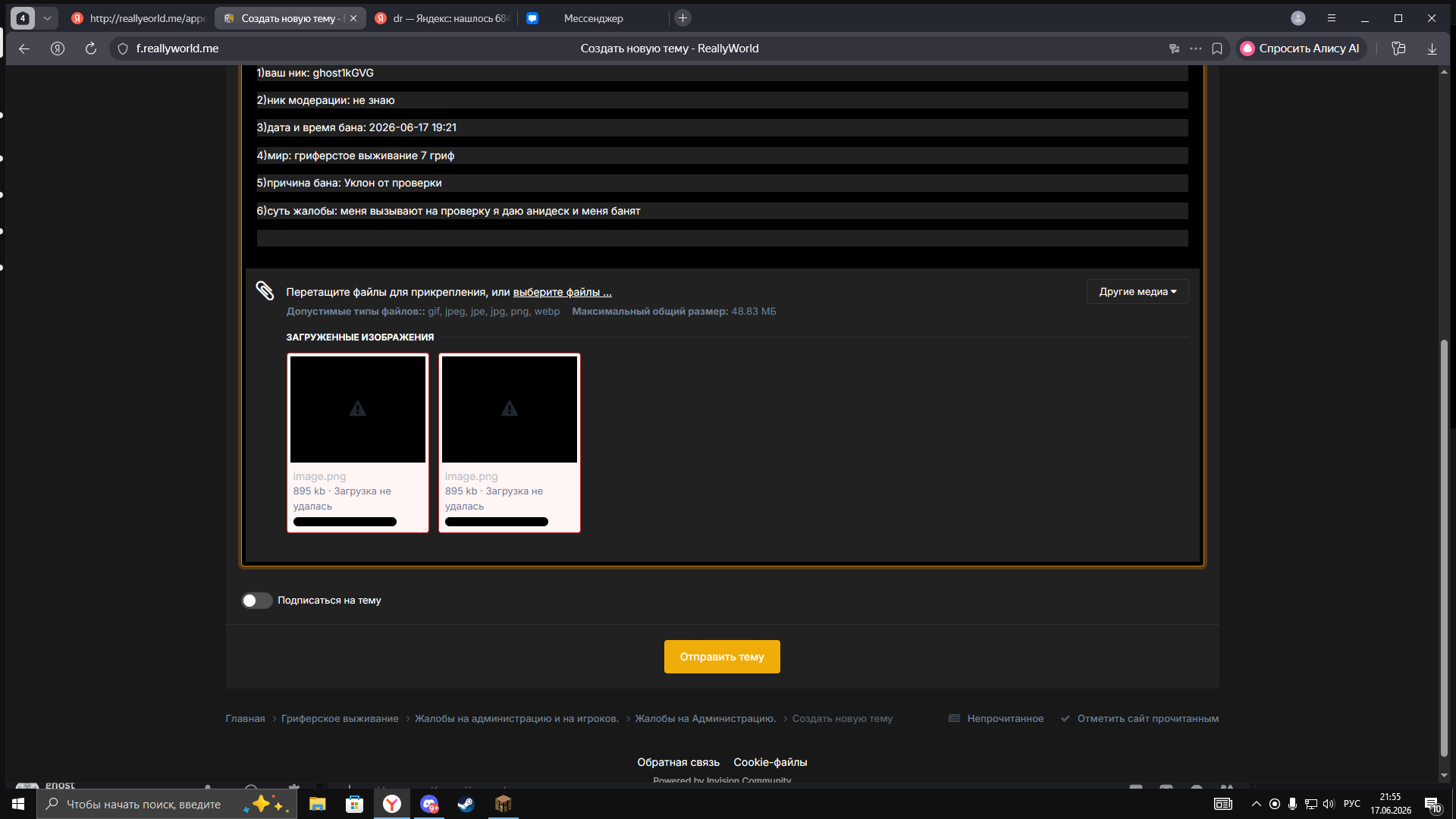Click the line '1)ваш ник: ghost1kGVG'
The height and width of the screenshot is (819, 1456).
tap(722, 73)
